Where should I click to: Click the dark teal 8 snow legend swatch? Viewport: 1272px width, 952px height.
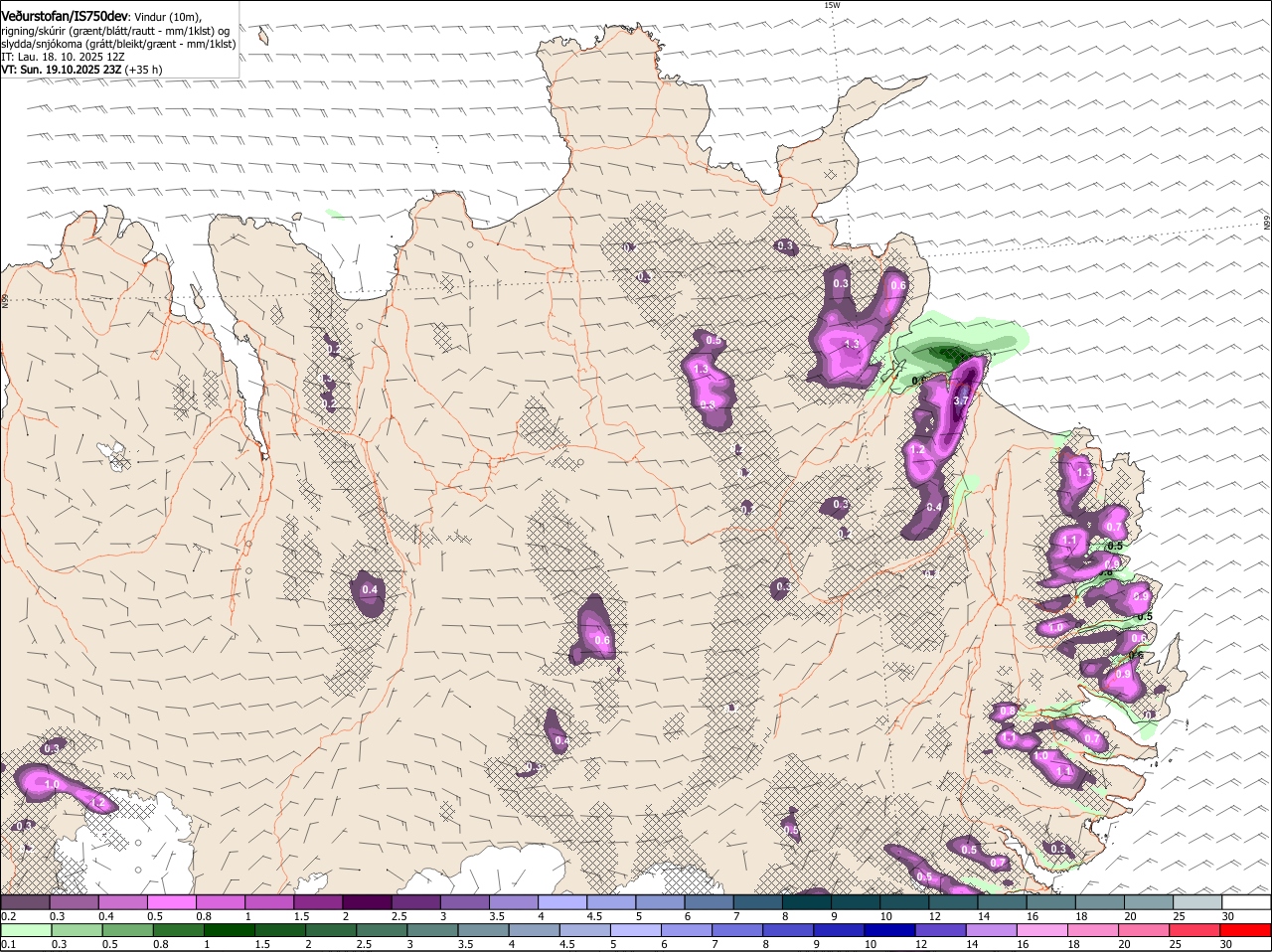[x=807, y=902]
